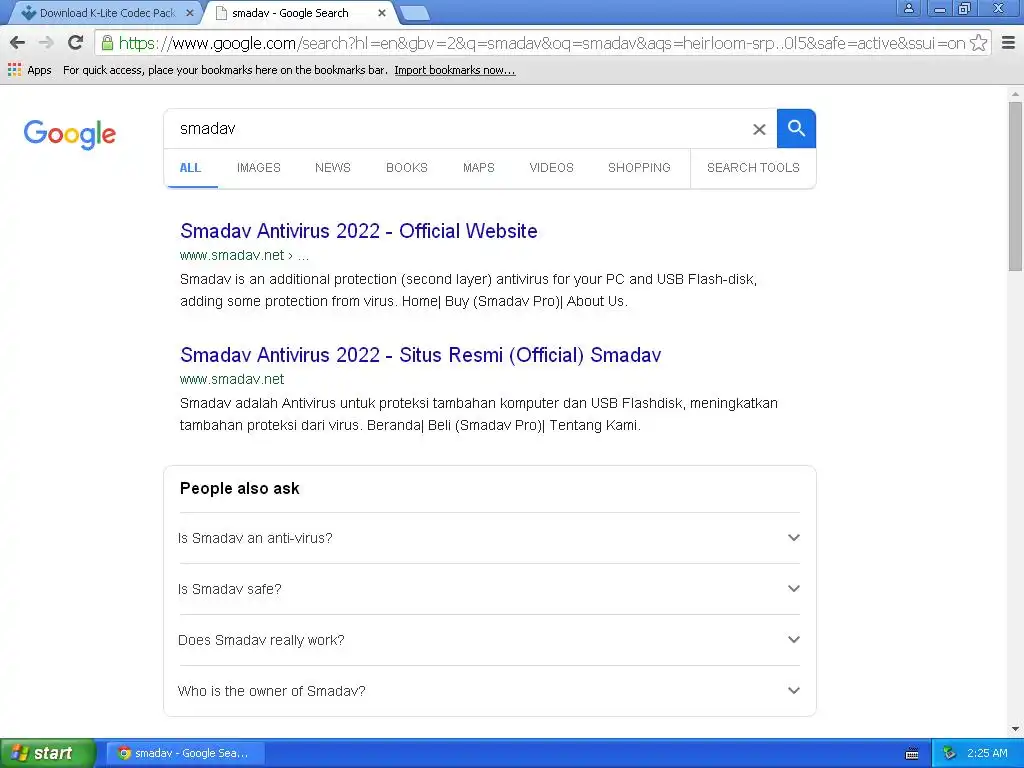Go back using the browser back arrow
This screenshot has width=1024, height=768.
(18, 43)
